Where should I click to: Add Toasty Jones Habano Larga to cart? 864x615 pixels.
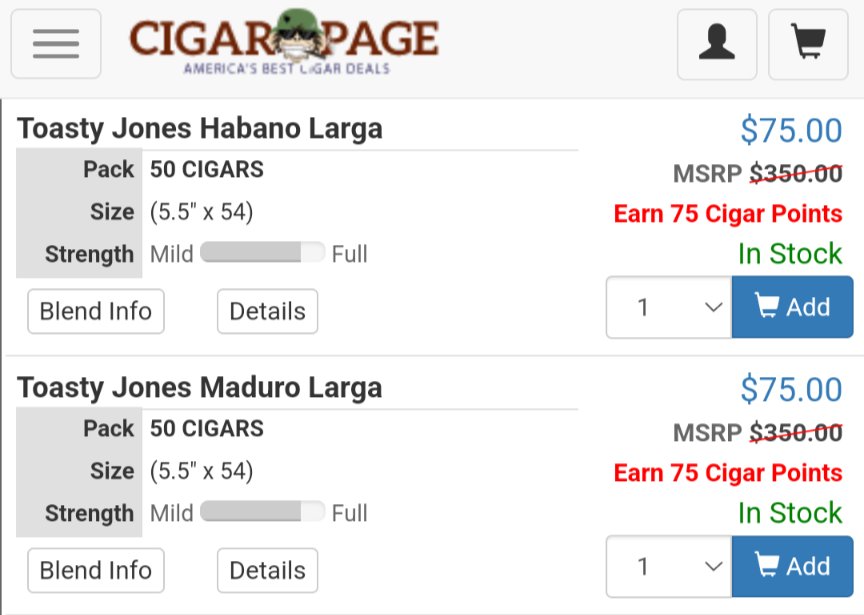click(x=792, y=307)
